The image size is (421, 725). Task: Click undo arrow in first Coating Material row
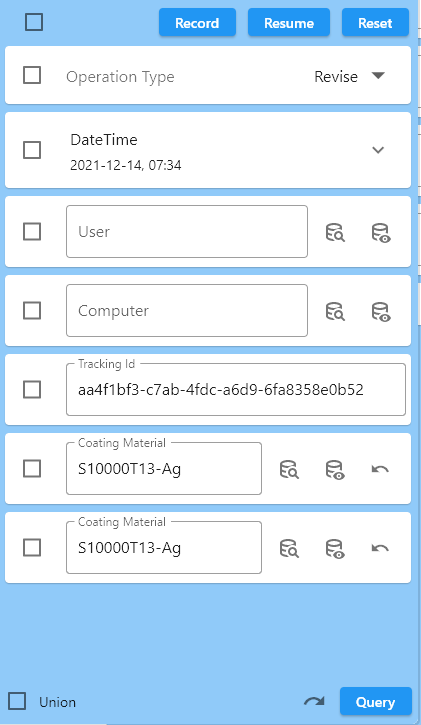pyautogui.click(x=380, y=469)
